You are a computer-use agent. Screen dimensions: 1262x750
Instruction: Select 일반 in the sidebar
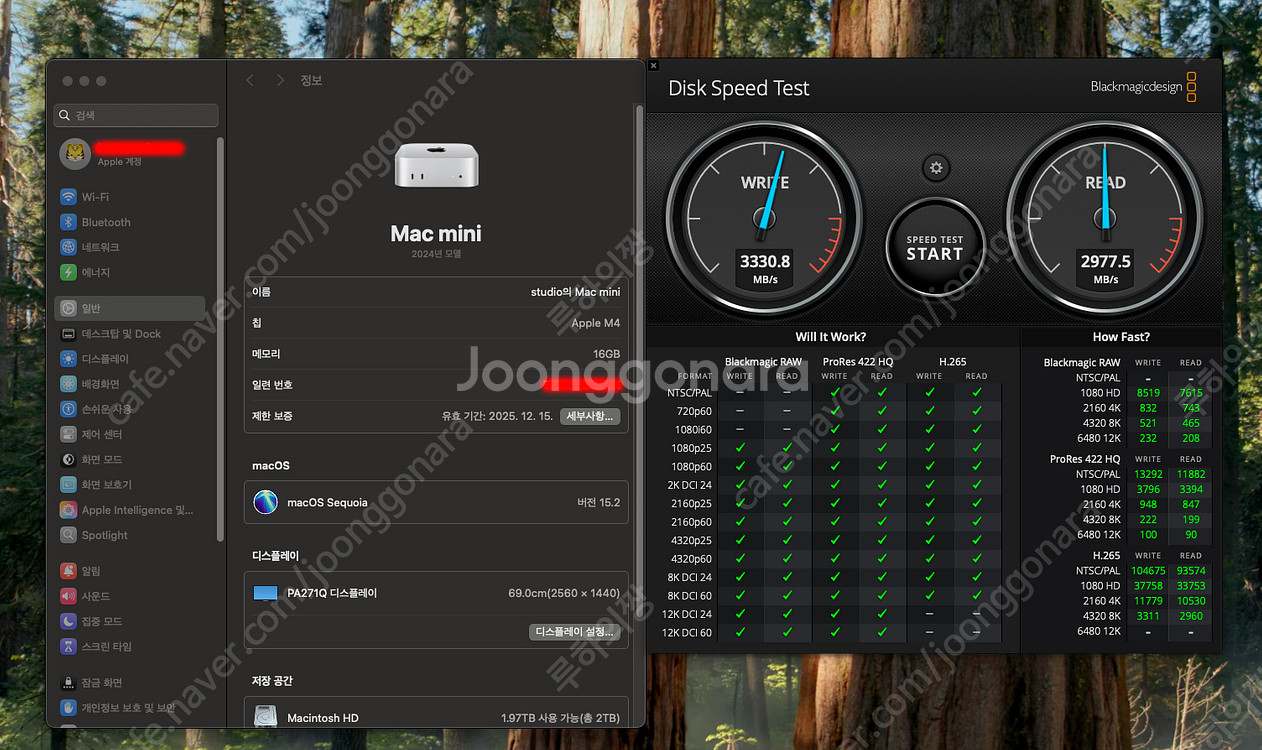tap(130, 308)
